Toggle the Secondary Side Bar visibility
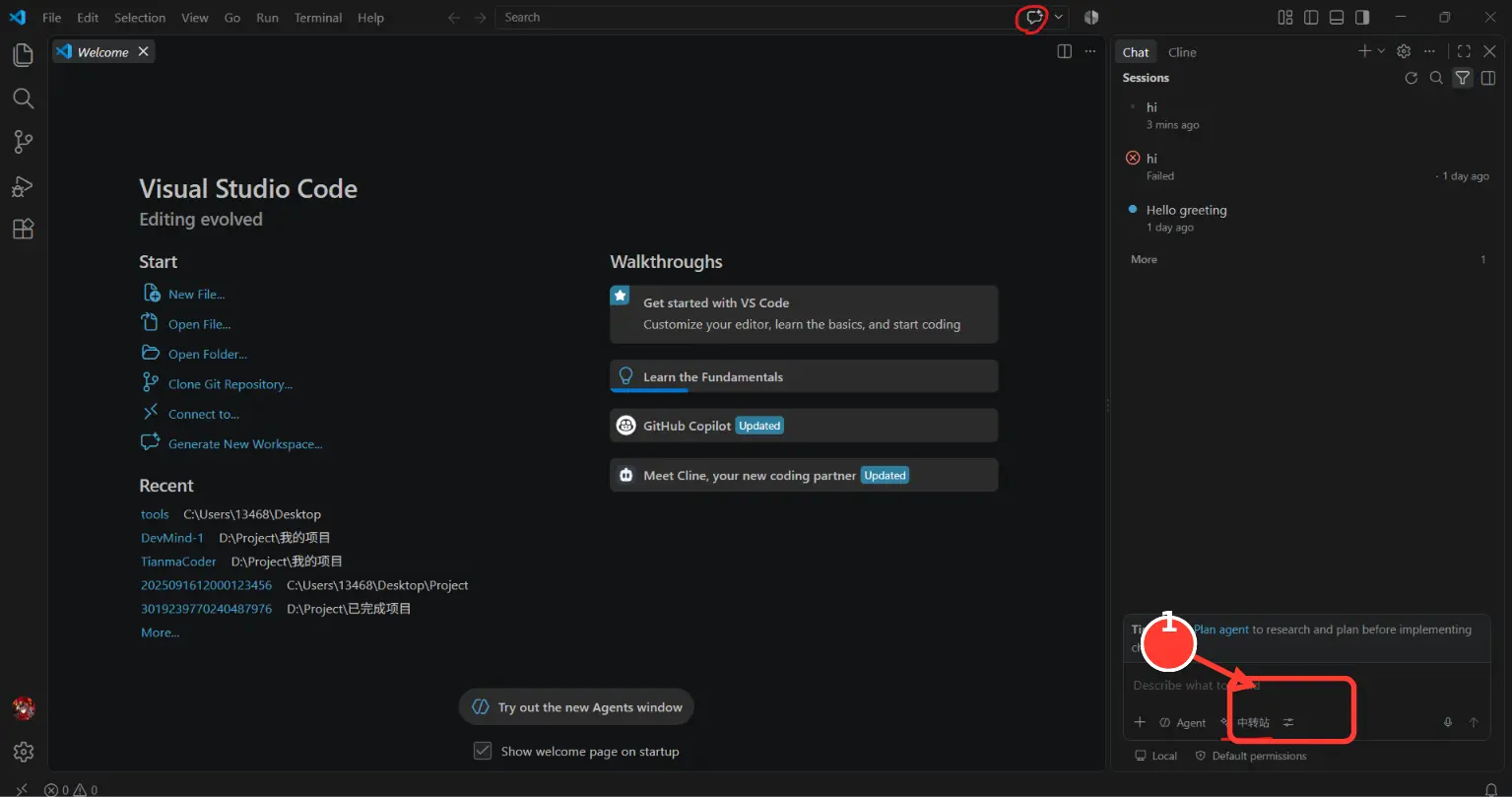The image size is (1512, 797). coord(1362,17)
